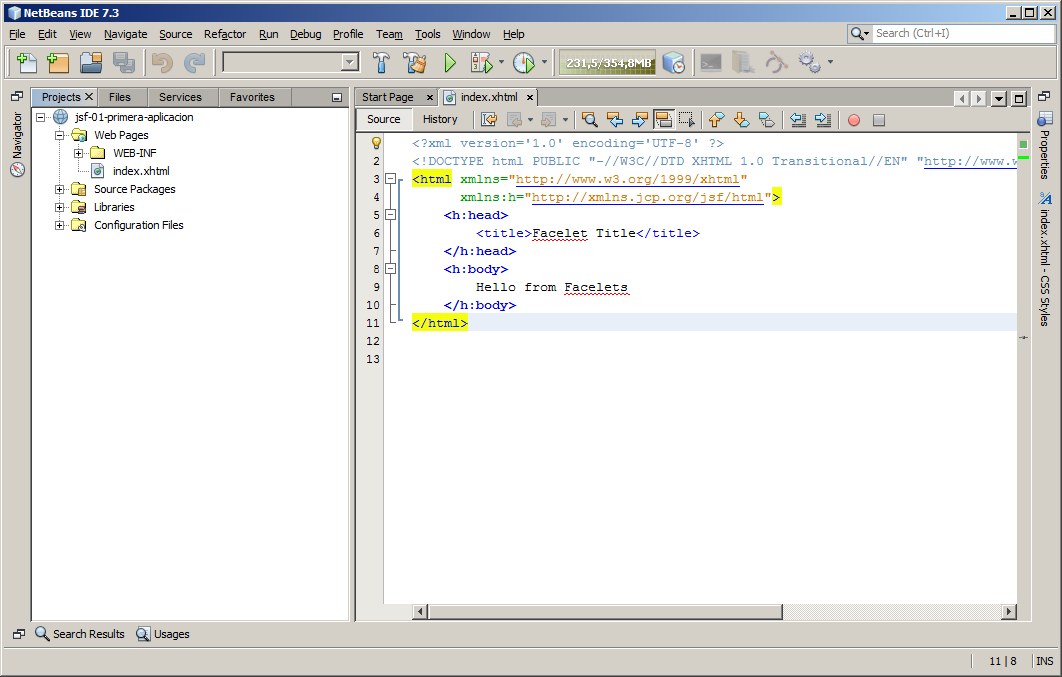The width and height of the screenshot is (1062, 677).
Task: Click the profiler snapshot cube icon
Action: (673, 63)
